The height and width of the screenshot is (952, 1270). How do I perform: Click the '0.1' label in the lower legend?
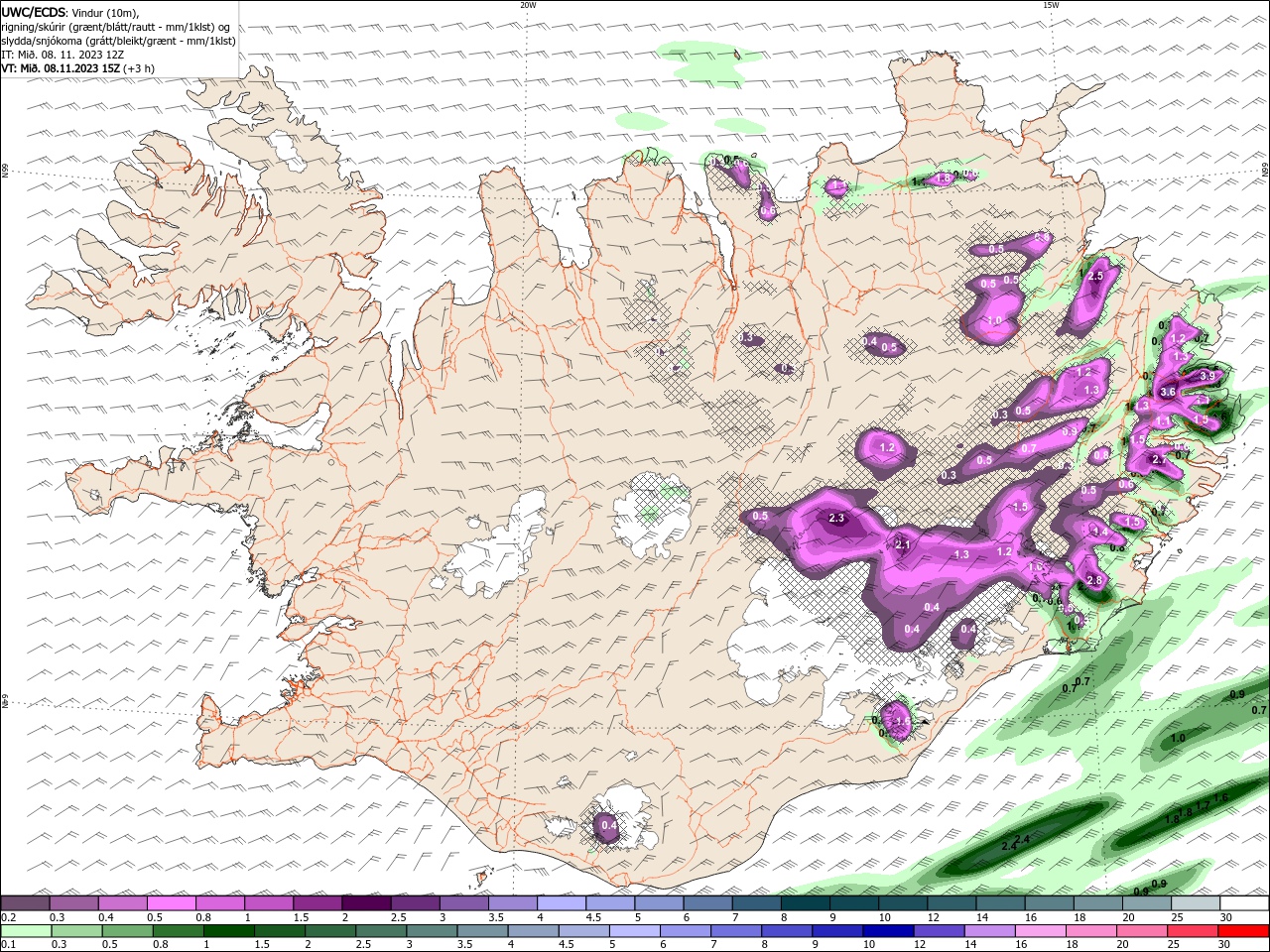(7, 944)
